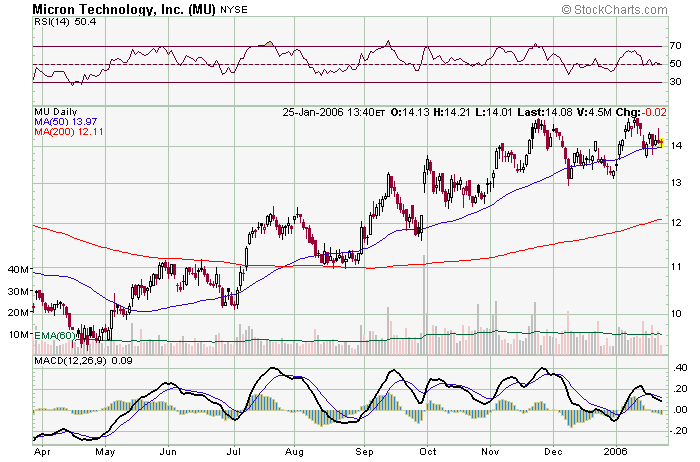Screen dimensions: 700x462
Task: Click the O:14.13 open value
Action: point(410,112)
